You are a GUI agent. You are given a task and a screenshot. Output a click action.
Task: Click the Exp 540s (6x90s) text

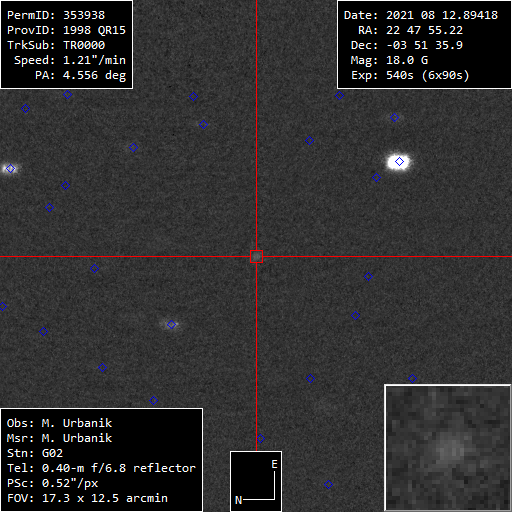click(410, 75)
